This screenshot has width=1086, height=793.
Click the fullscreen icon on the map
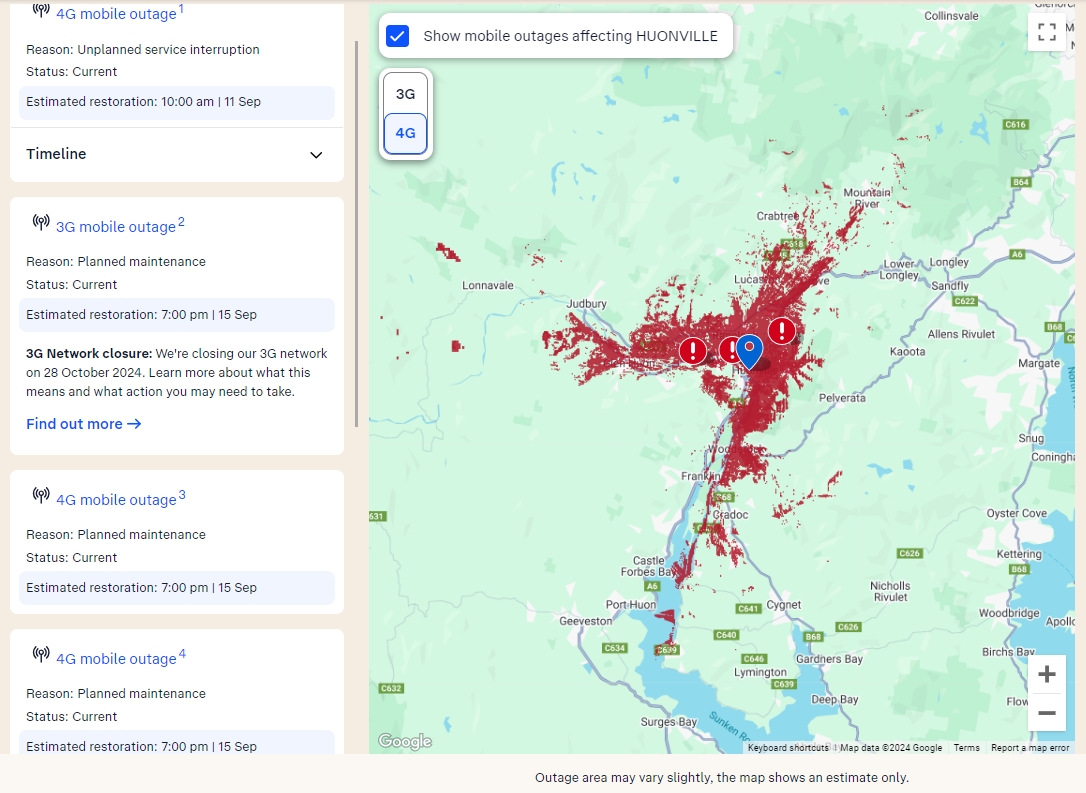coord(1047,31)
